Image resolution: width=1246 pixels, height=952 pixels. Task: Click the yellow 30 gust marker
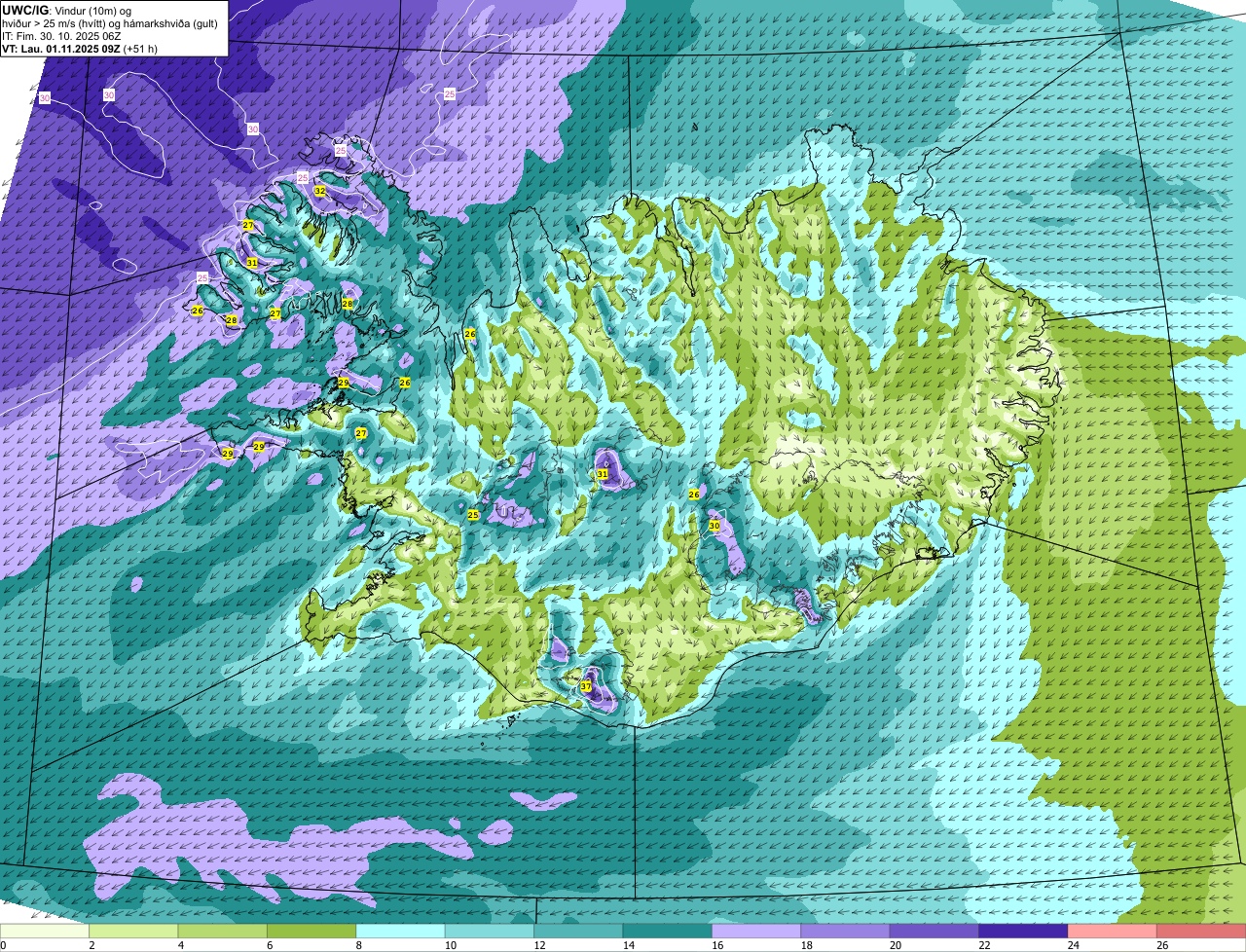click(715, 526)
